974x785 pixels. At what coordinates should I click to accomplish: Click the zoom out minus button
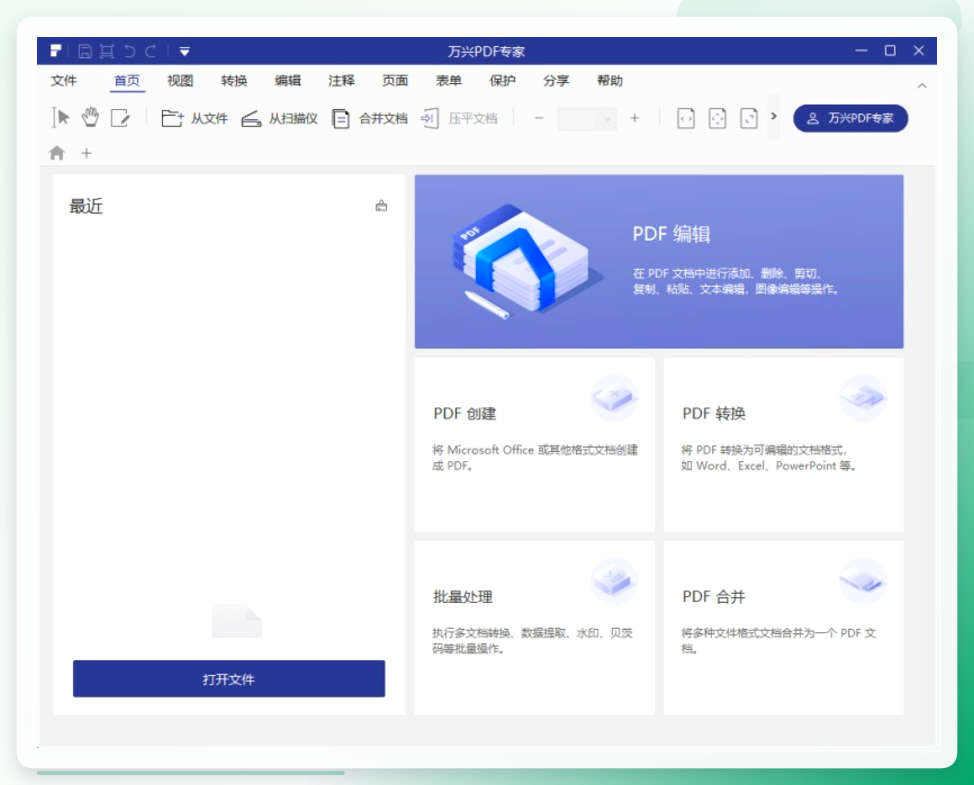point(539,118)
